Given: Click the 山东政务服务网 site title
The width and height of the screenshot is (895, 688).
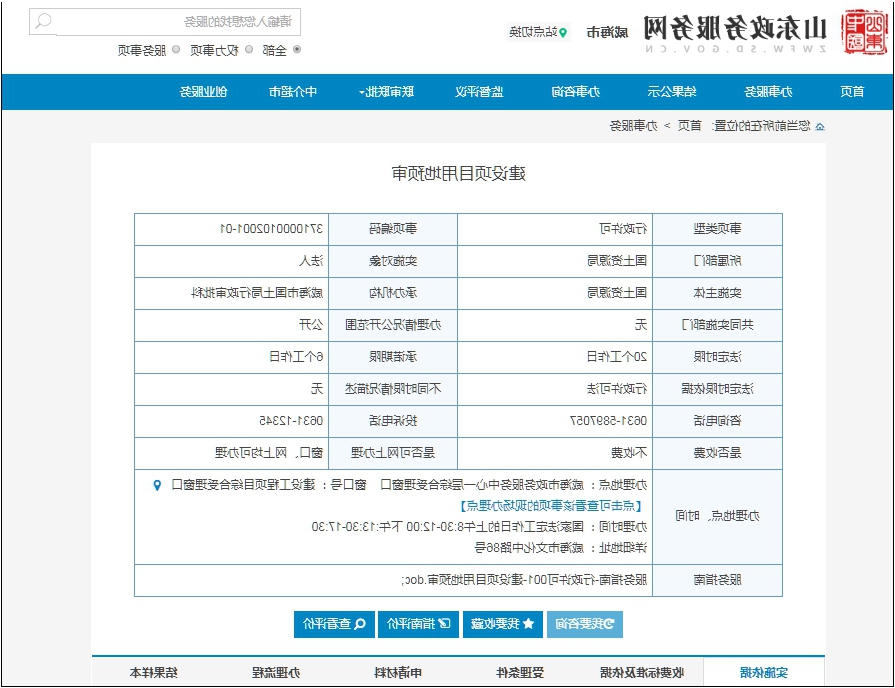Looking at the screenshot, I should [735, 28].
